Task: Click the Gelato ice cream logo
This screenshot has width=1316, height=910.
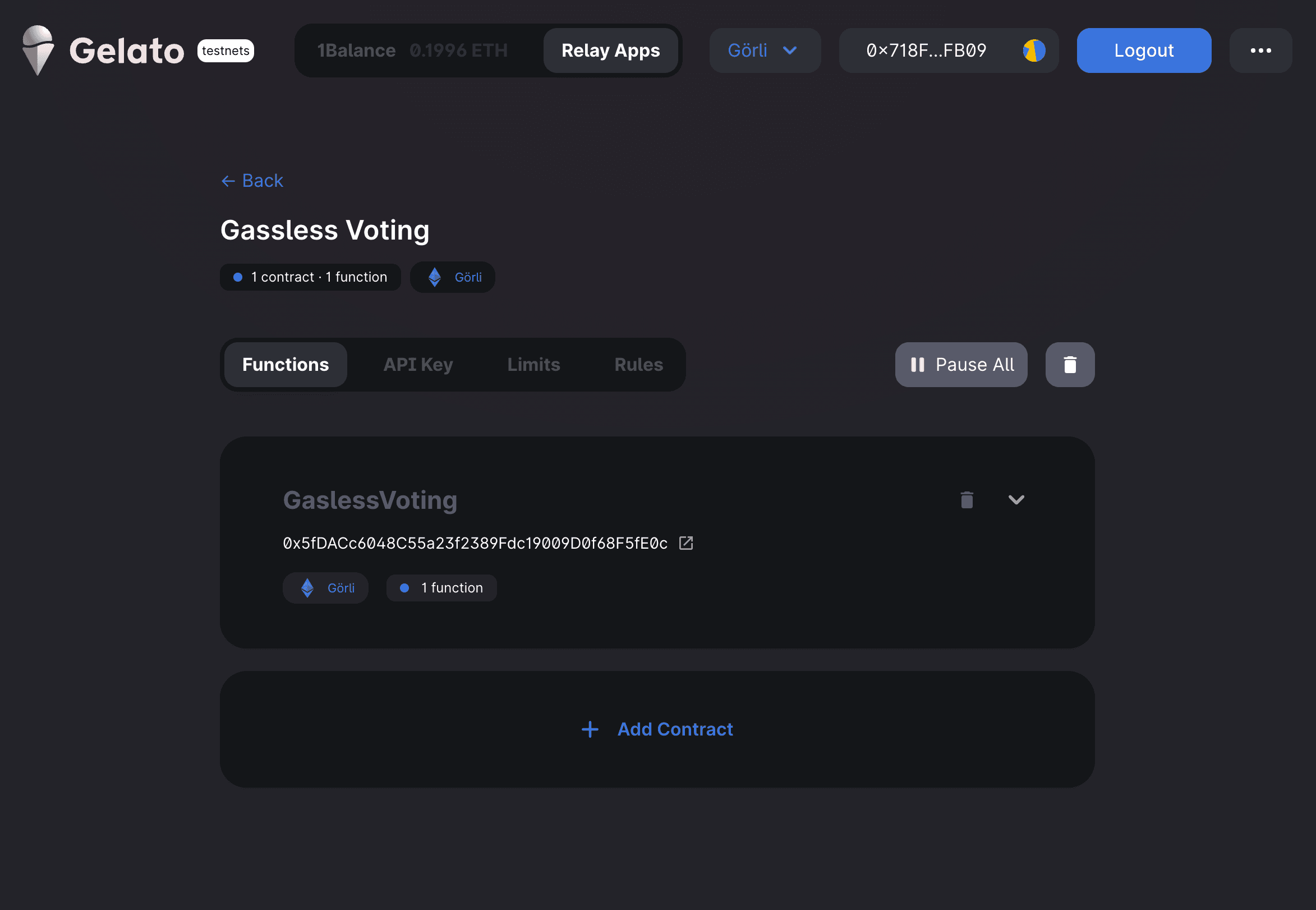Action: 38,50
